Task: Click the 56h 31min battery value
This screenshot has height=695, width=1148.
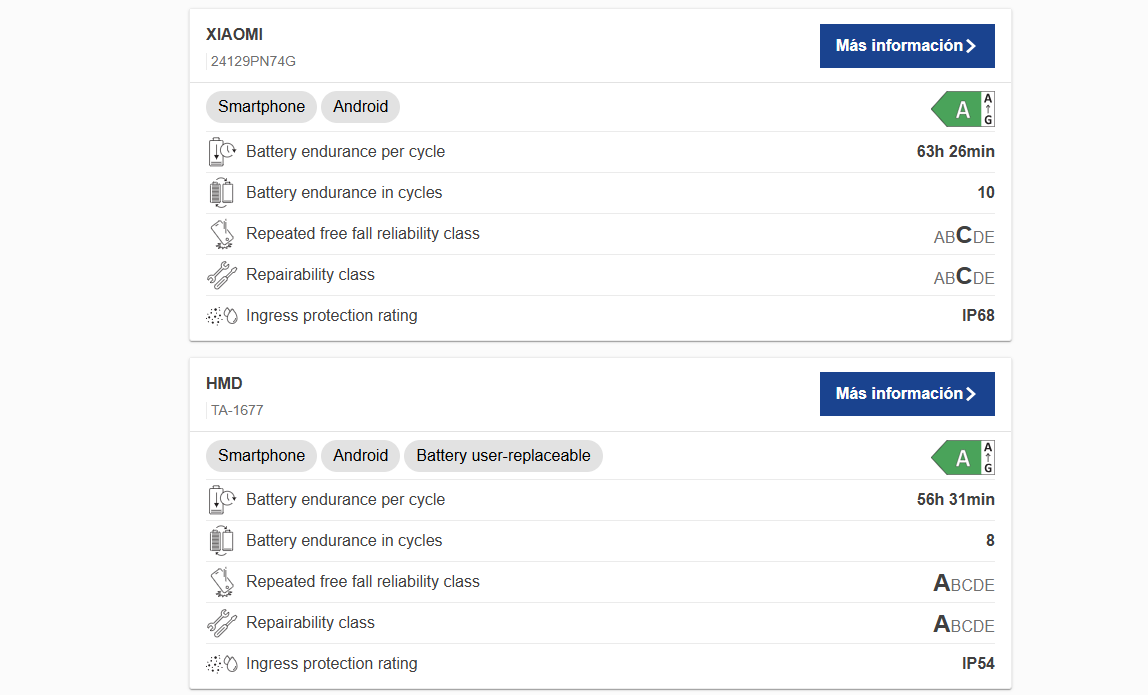Action: 955,499
